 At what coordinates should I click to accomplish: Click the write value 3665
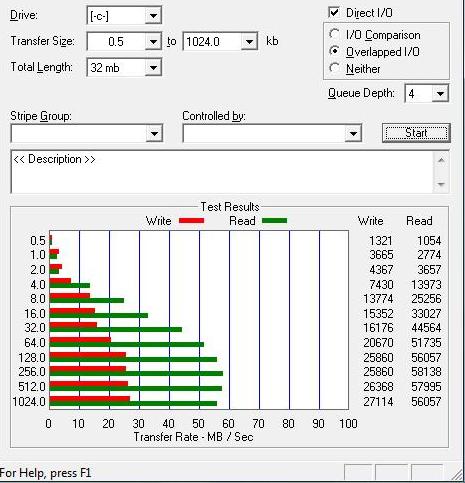[x=381, y=255]
